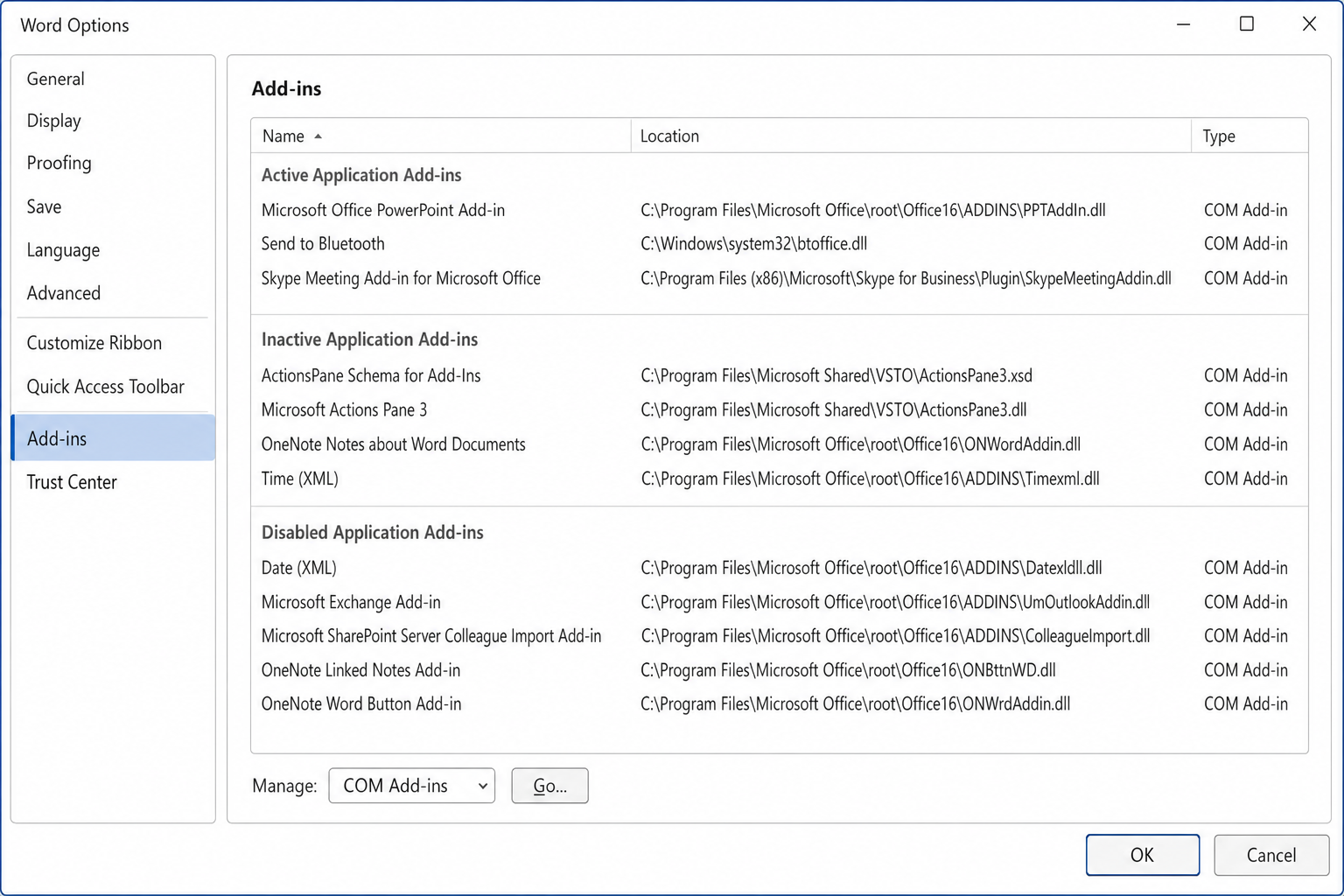
Task: Click the Location column header
Action: click(911, 136)
